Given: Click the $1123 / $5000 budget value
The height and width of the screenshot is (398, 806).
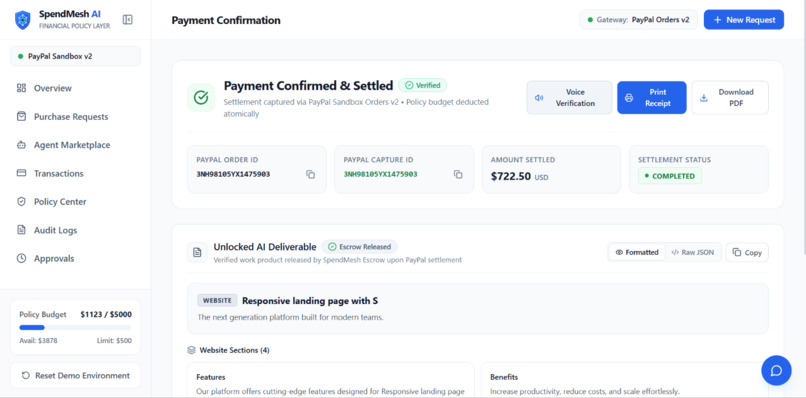Looking at the screenshot, I should coord(106,314).
